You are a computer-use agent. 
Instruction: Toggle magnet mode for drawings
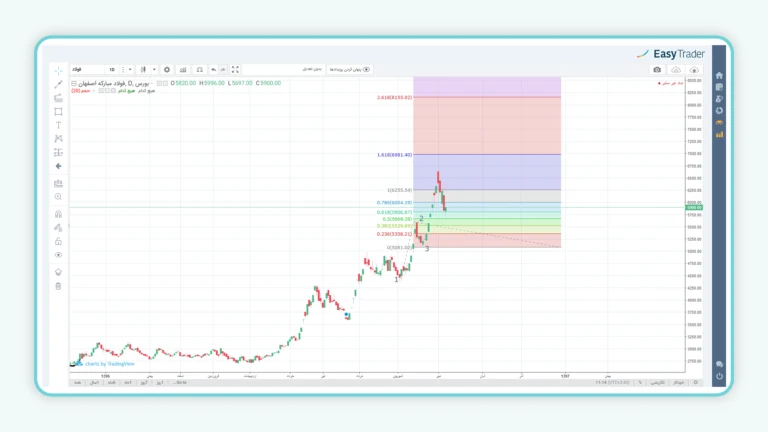[58, 214]
